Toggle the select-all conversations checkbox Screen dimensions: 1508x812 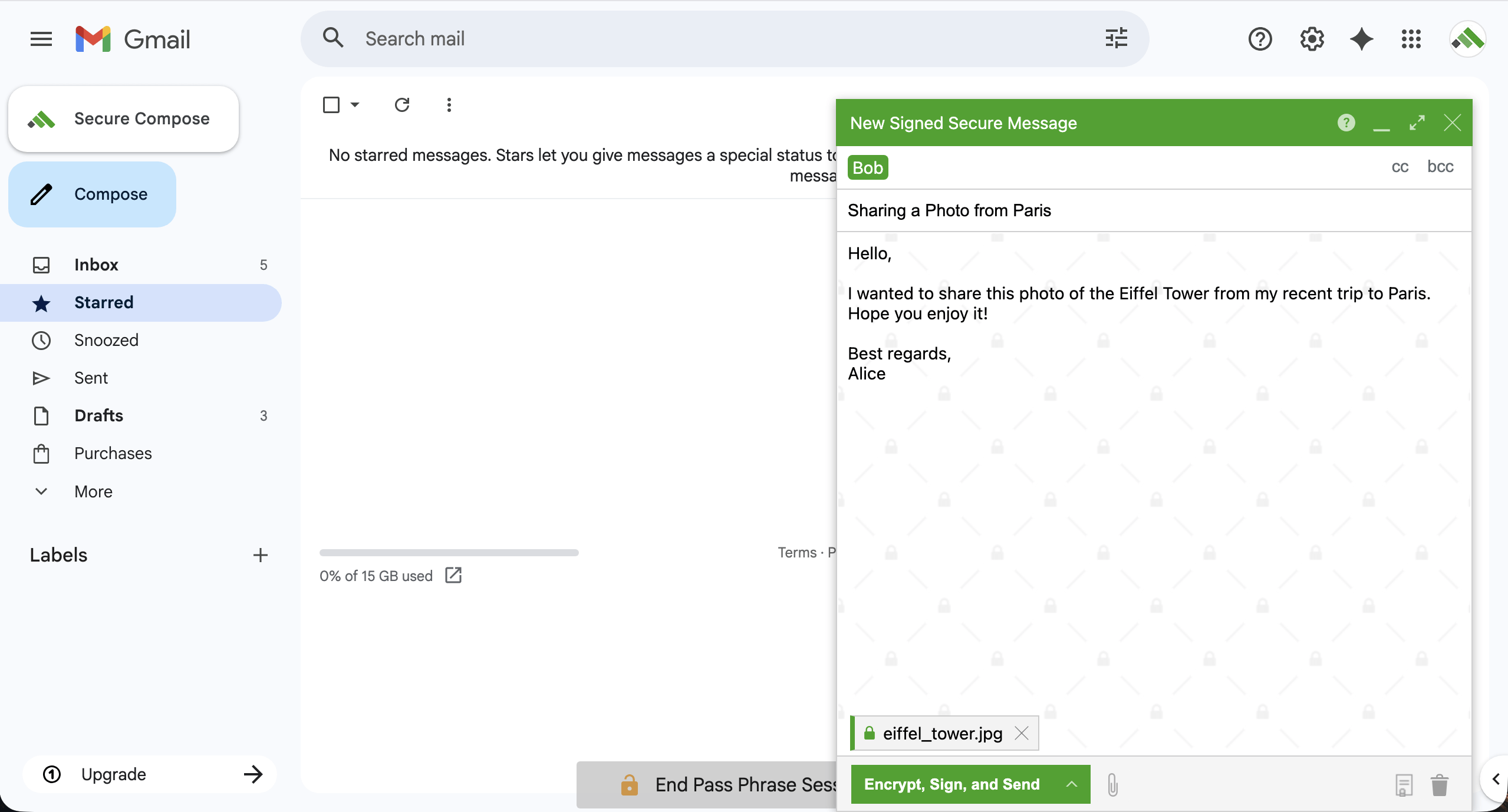click(331, 104)
